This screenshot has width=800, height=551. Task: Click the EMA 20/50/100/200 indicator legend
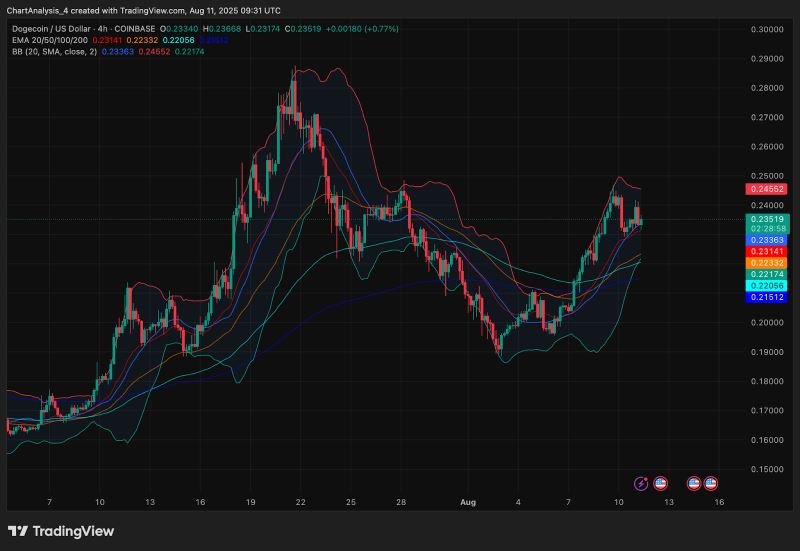[50, 40]
